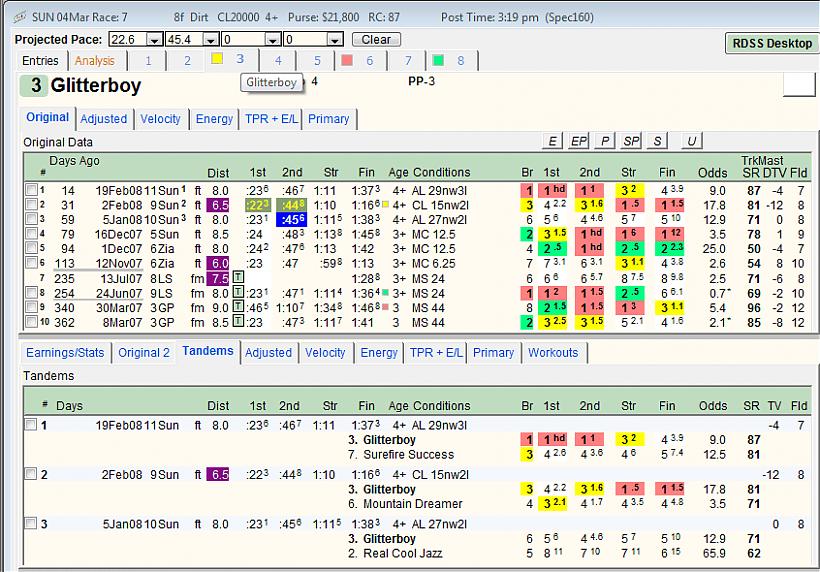
Task: Open horse tab 2
Action: [187, 61]
